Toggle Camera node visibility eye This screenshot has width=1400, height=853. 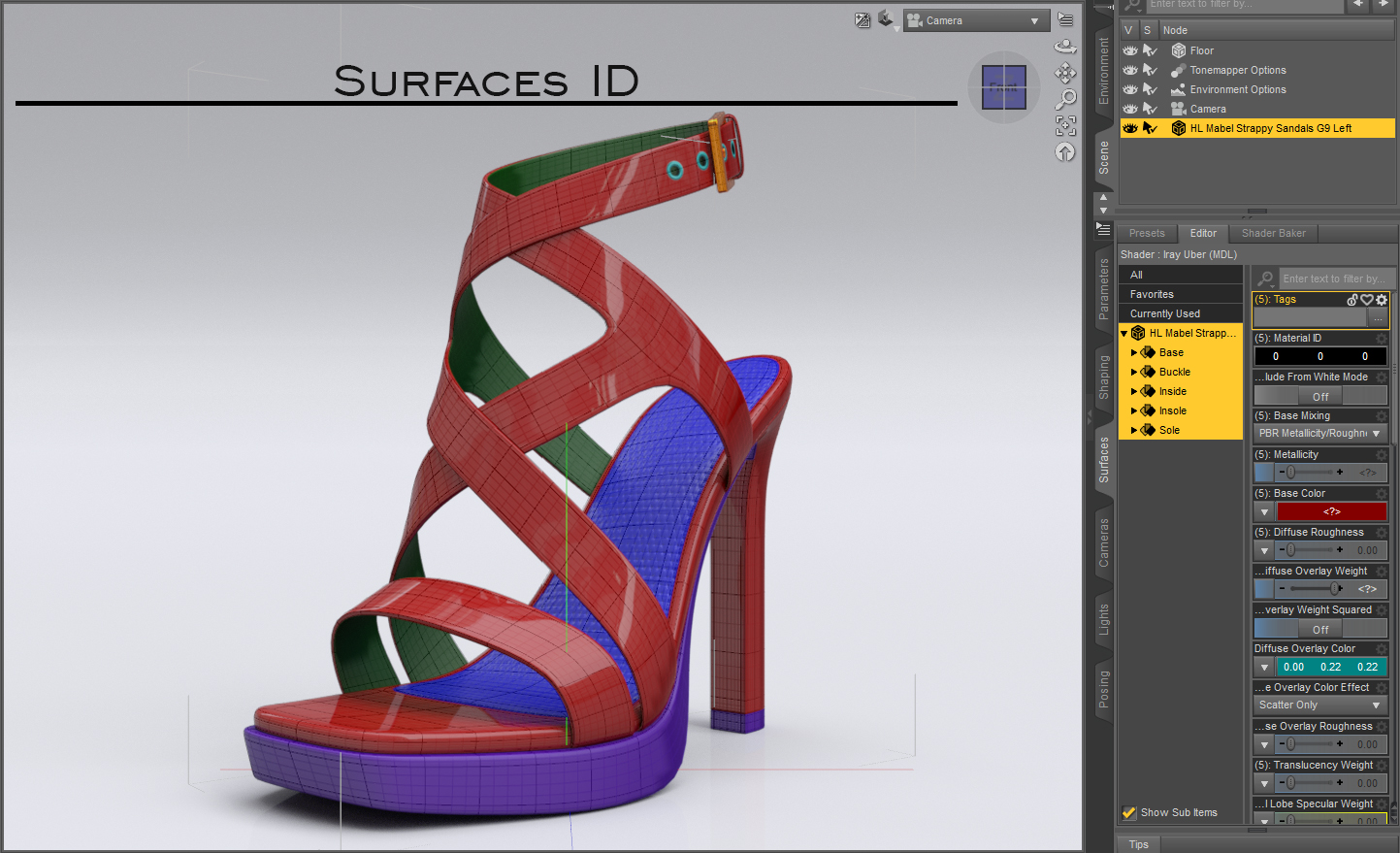[1130, 109]
